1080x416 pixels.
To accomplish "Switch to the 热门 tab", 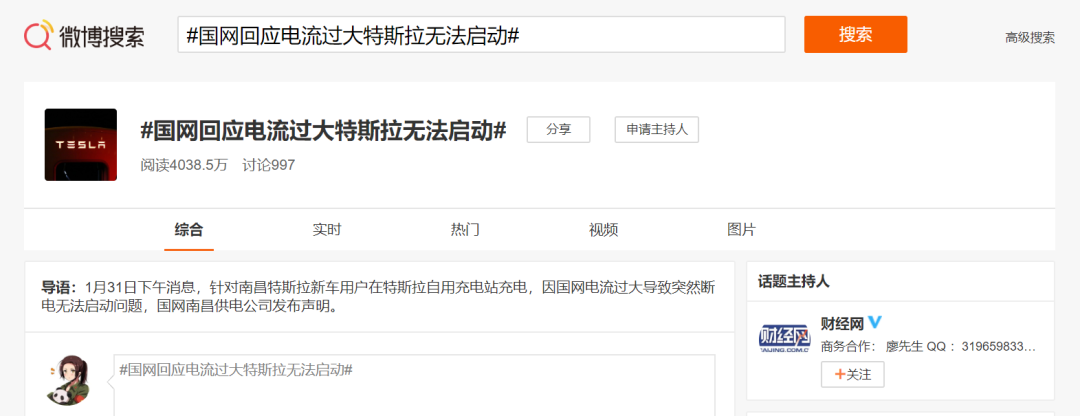I will tap(465, 230).
